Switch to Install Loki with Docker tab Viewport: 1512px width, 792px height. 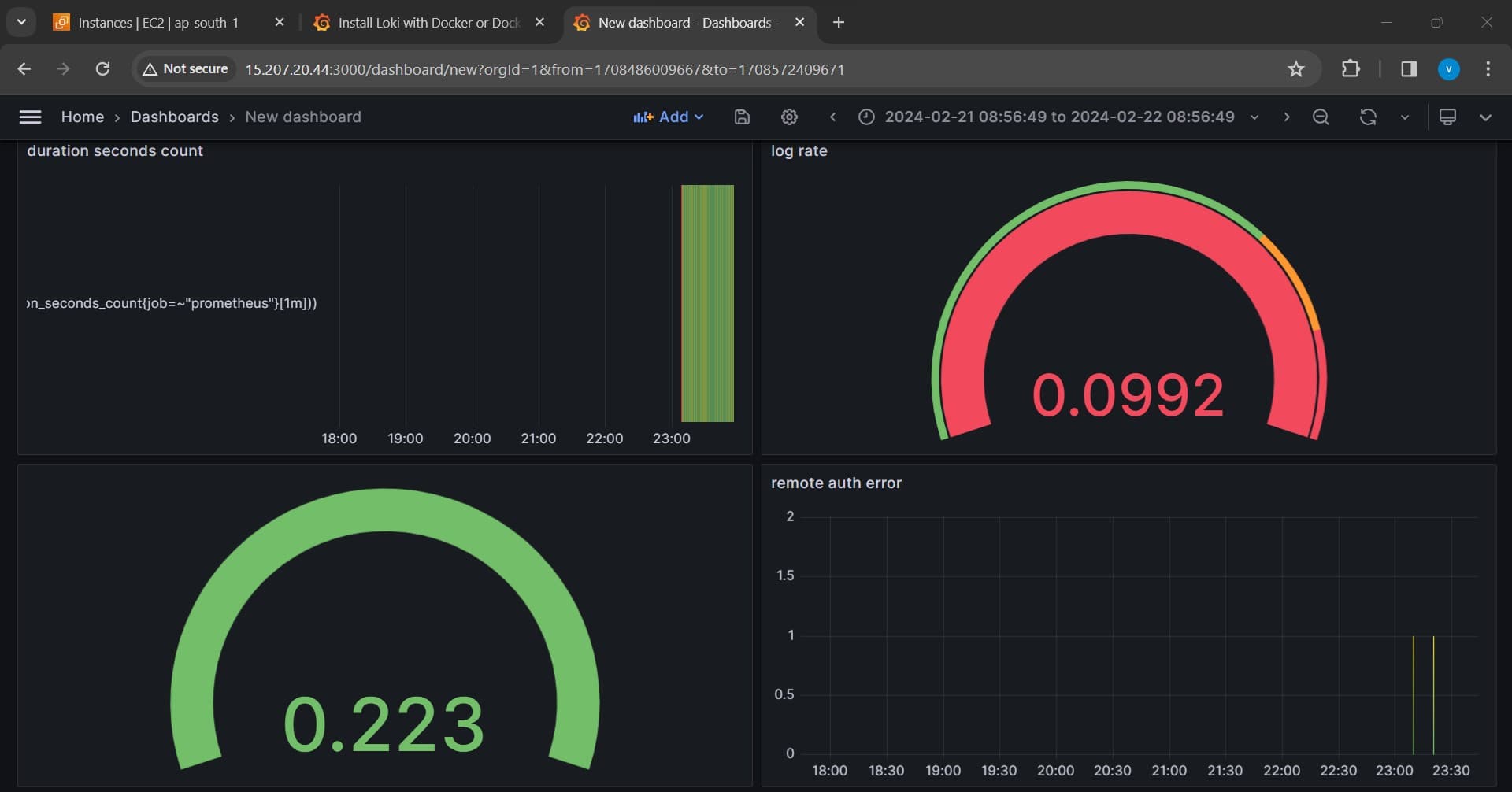[428, 23]
